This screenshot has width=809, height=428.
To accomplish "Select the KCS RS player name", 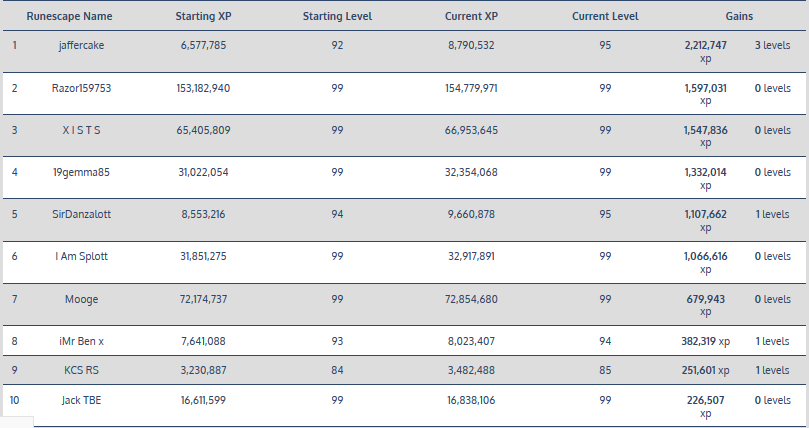I will pyautogui.click(x=81, y=370).
